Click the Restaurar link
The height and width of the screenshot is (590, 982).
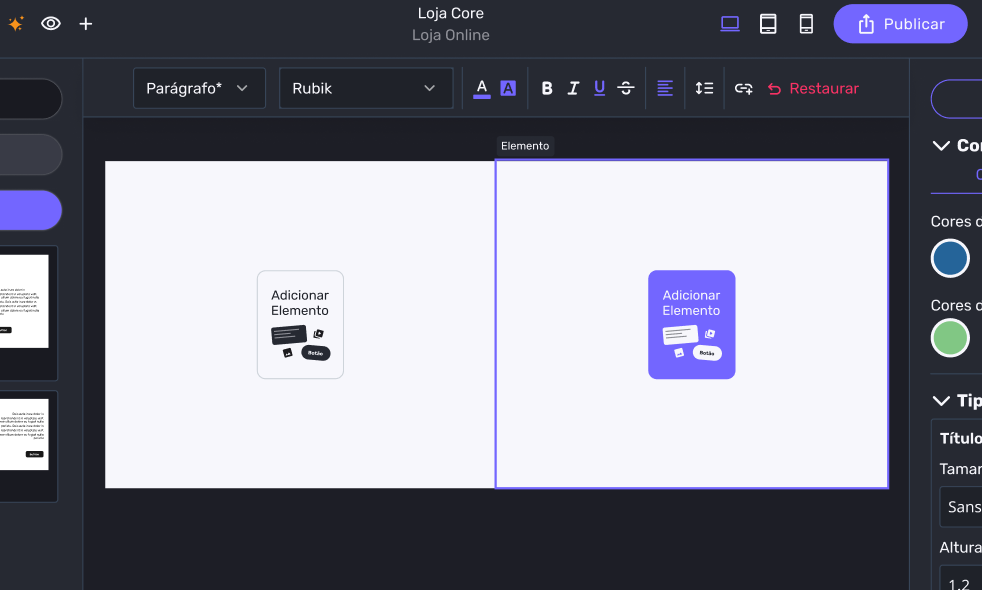click(813, 88)
